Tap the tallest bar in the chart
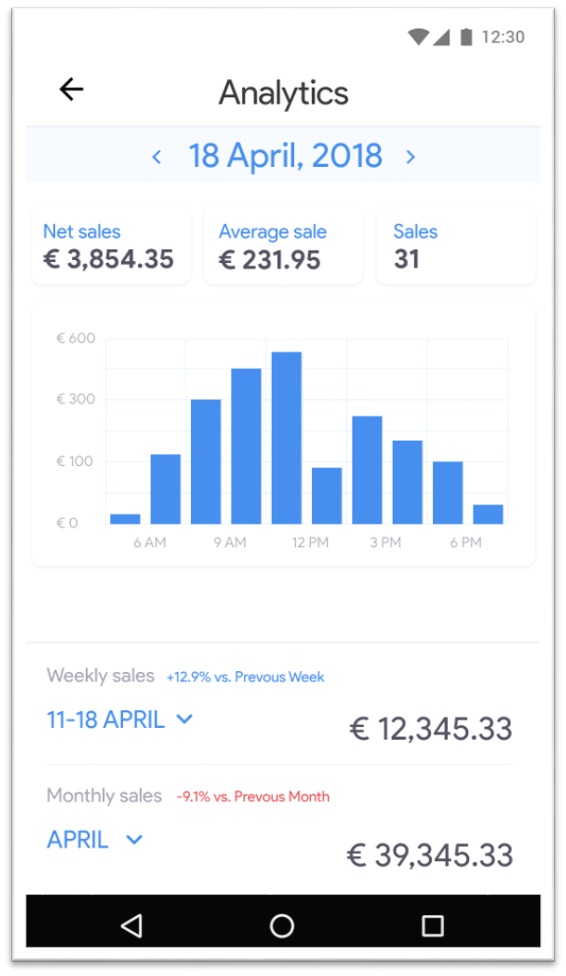 (x=286, y=438)
